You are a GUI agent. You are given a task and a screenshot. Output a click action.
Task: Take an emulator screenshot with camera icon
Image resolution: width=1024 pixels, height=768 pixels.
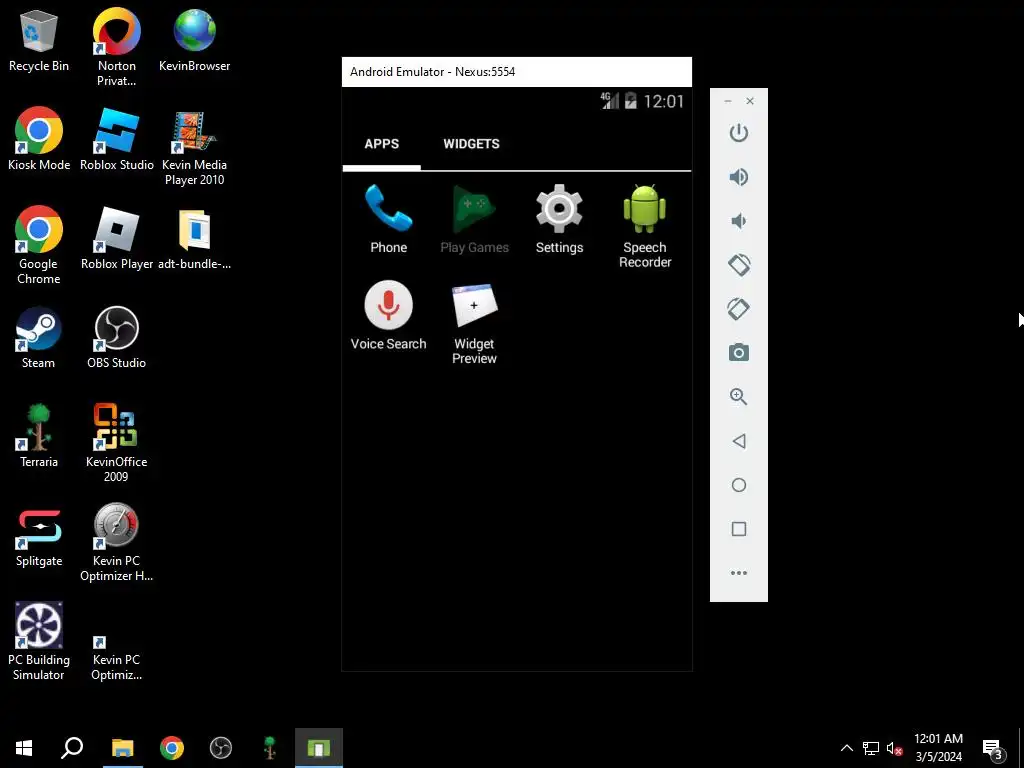pos(739,353)
